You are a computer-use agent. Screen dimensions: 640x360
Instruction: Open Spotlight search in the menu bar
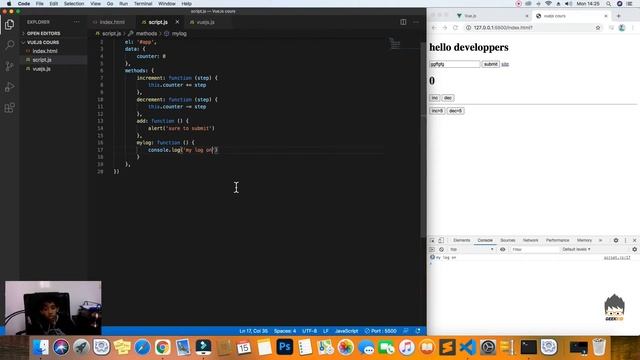tap(609, 4)
